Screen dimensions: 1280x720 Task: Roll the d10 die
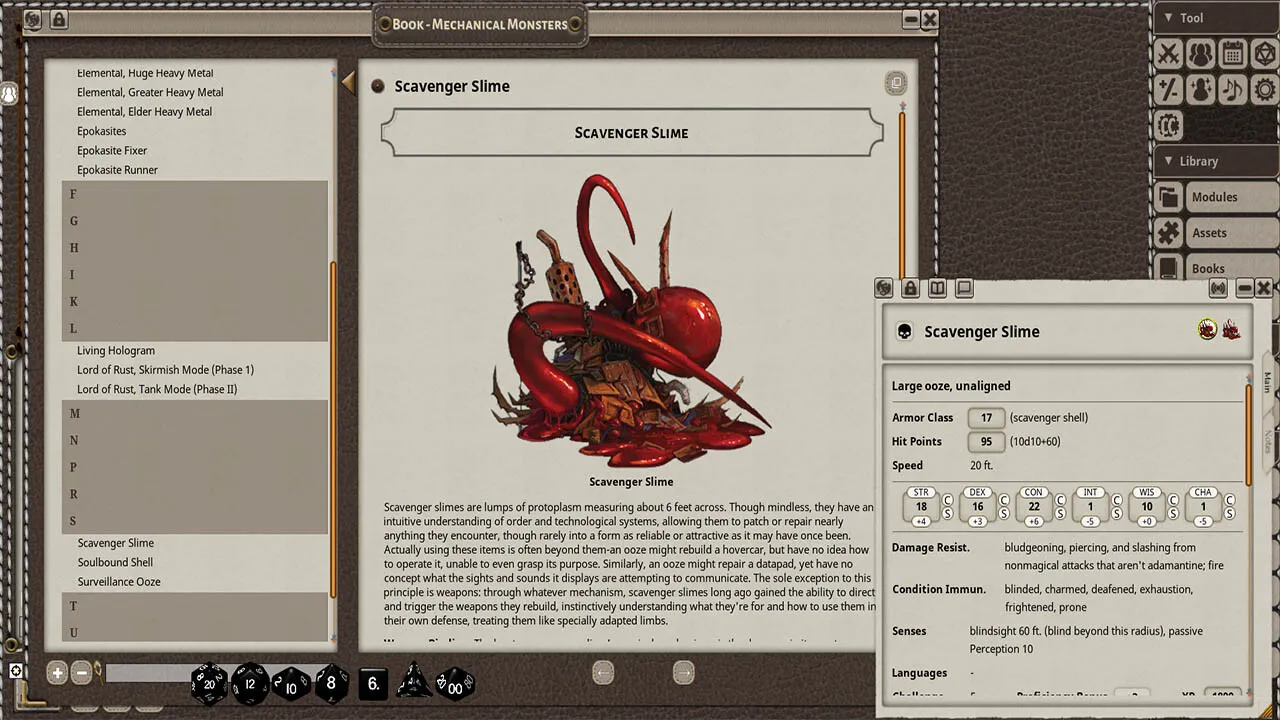pyautogui.click(x=291, y=685)
